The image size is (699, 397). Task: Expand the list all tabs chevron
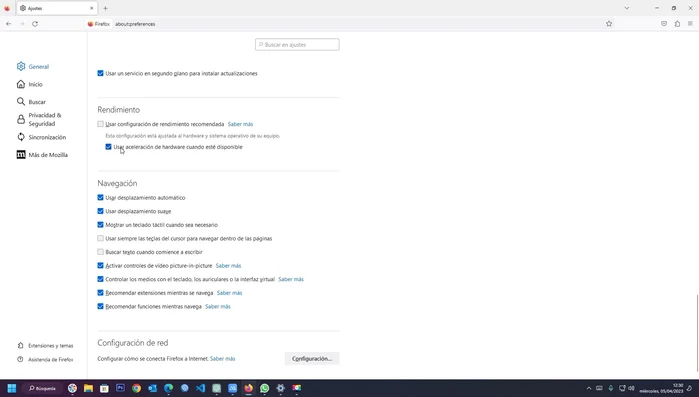(x=627, y=8)
